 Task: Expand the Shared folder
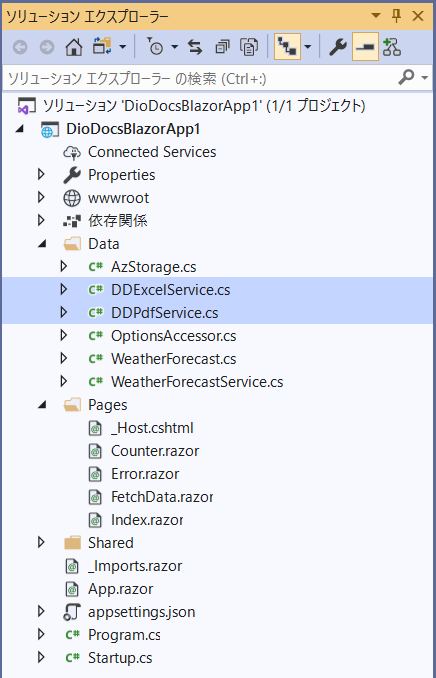pyautogui.click(x=42, y=542)
